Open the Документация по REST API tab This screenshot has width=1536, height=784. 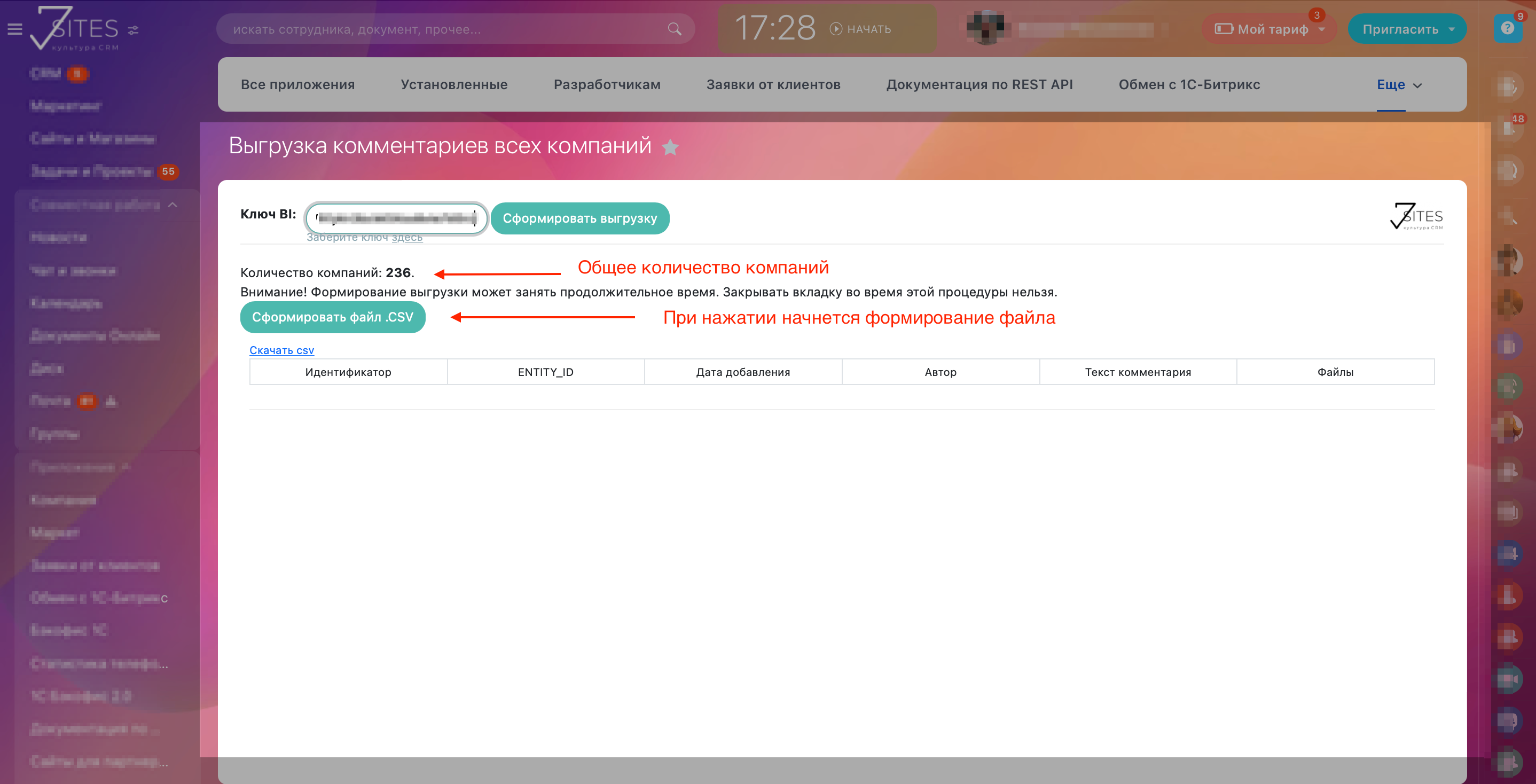(x=979, y=85)
